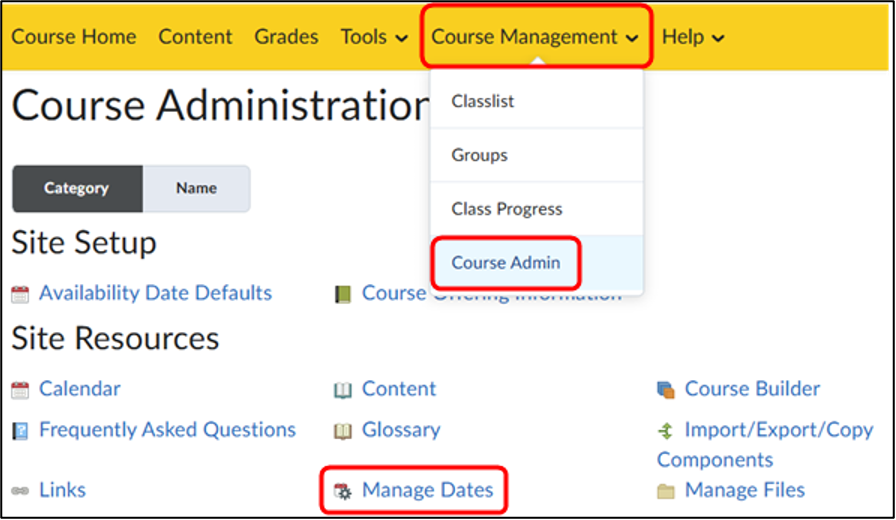
Task: Click the Course Builder blocks icon
Action: tap(666, 390)
